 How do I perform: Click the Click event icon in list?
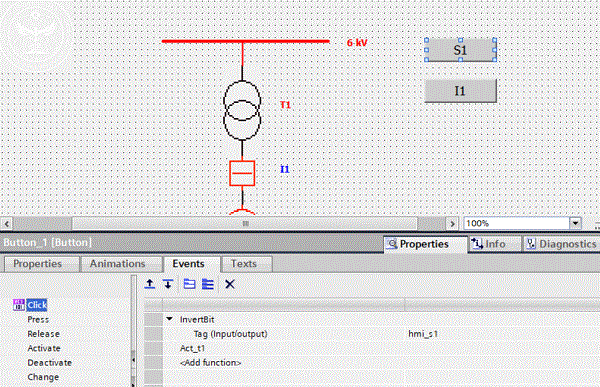click(x=18, y=305)
